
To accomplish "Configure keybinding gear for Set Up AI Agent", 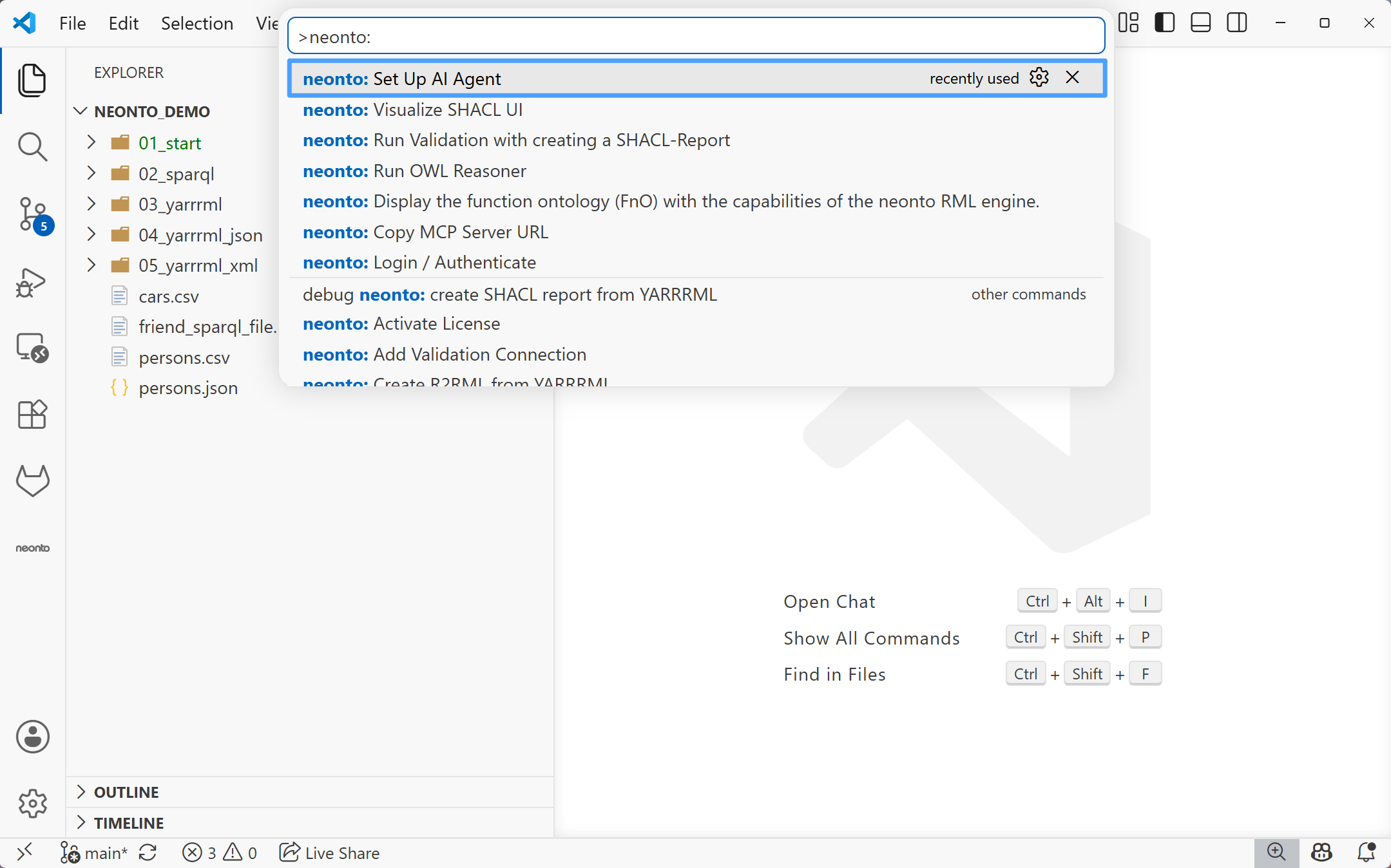I will point(1039,78).
